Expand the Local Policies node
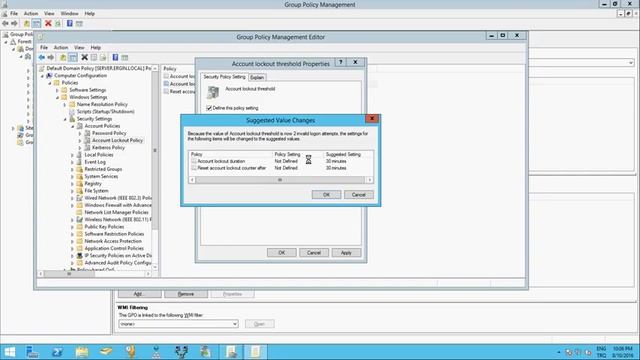The height and width of the screenshot is (360, 640). click(x=73, y=155)
